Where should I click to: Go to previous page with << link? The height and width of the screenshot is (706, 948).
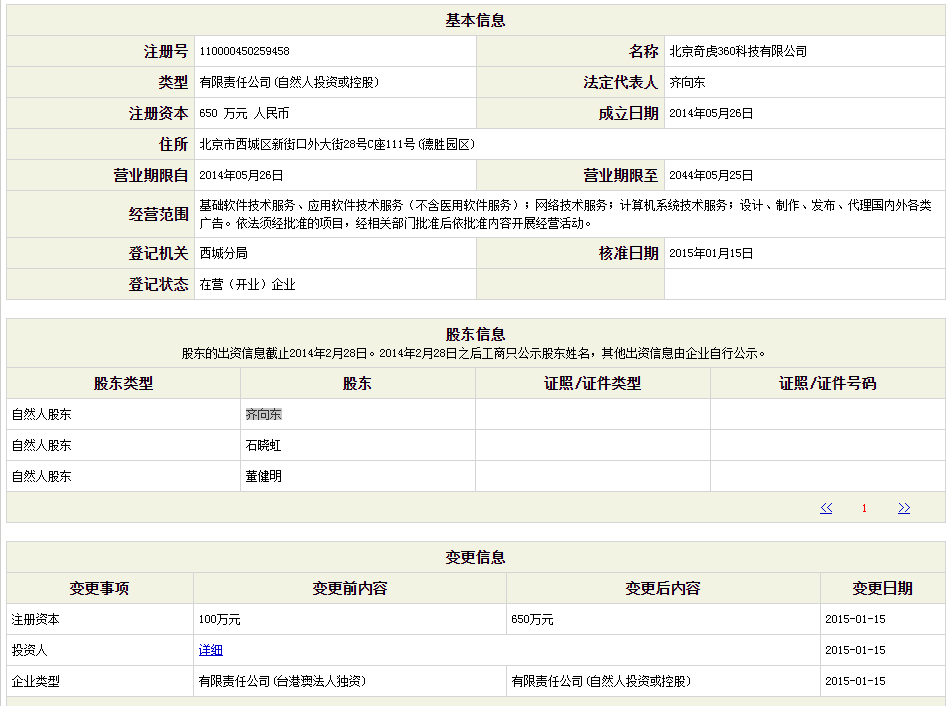(x=826, y=508)
